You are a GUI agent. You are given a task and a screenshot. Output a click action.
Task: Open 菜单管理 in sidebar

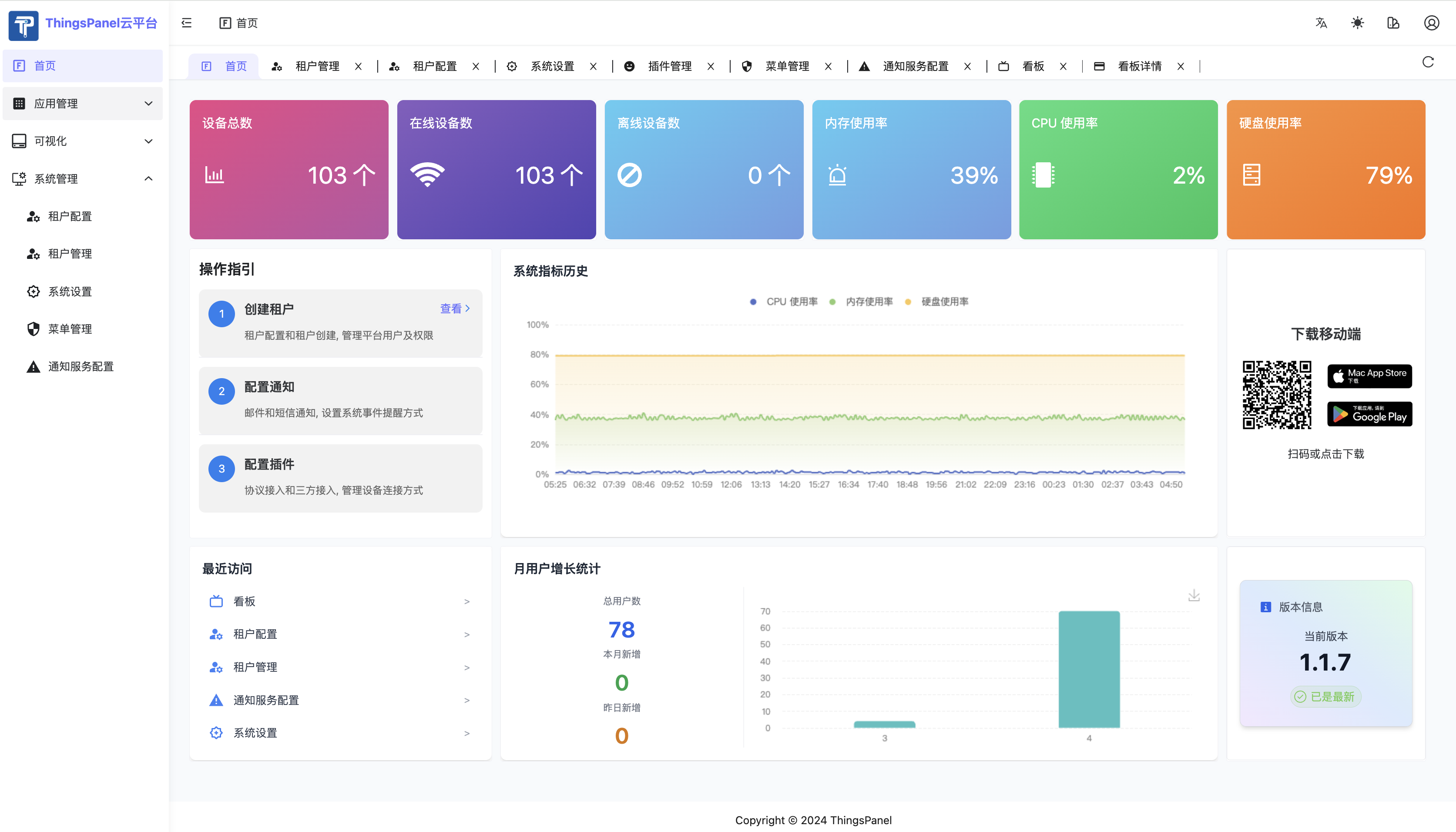tap(70, 329)
